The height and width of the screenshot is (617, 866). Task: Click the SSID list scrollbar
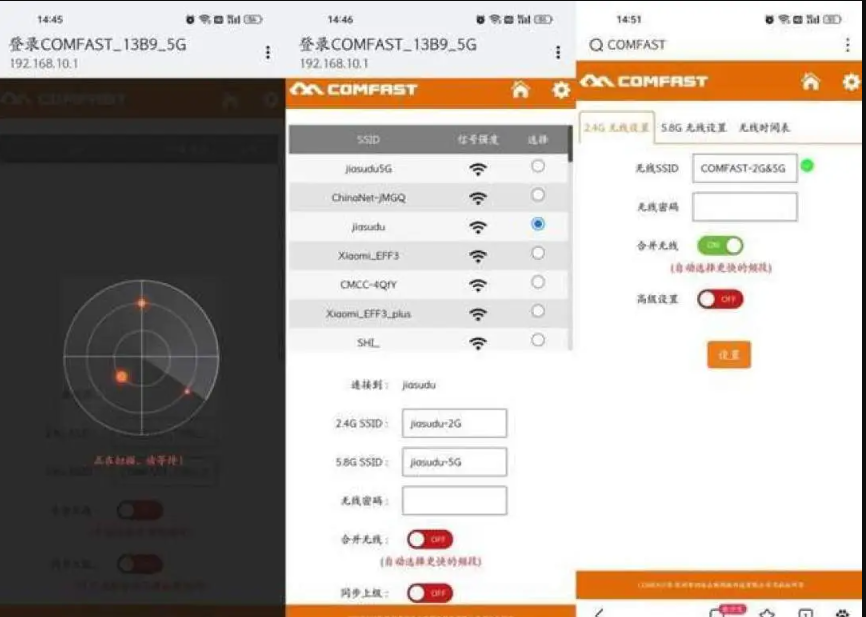(570, 145)
